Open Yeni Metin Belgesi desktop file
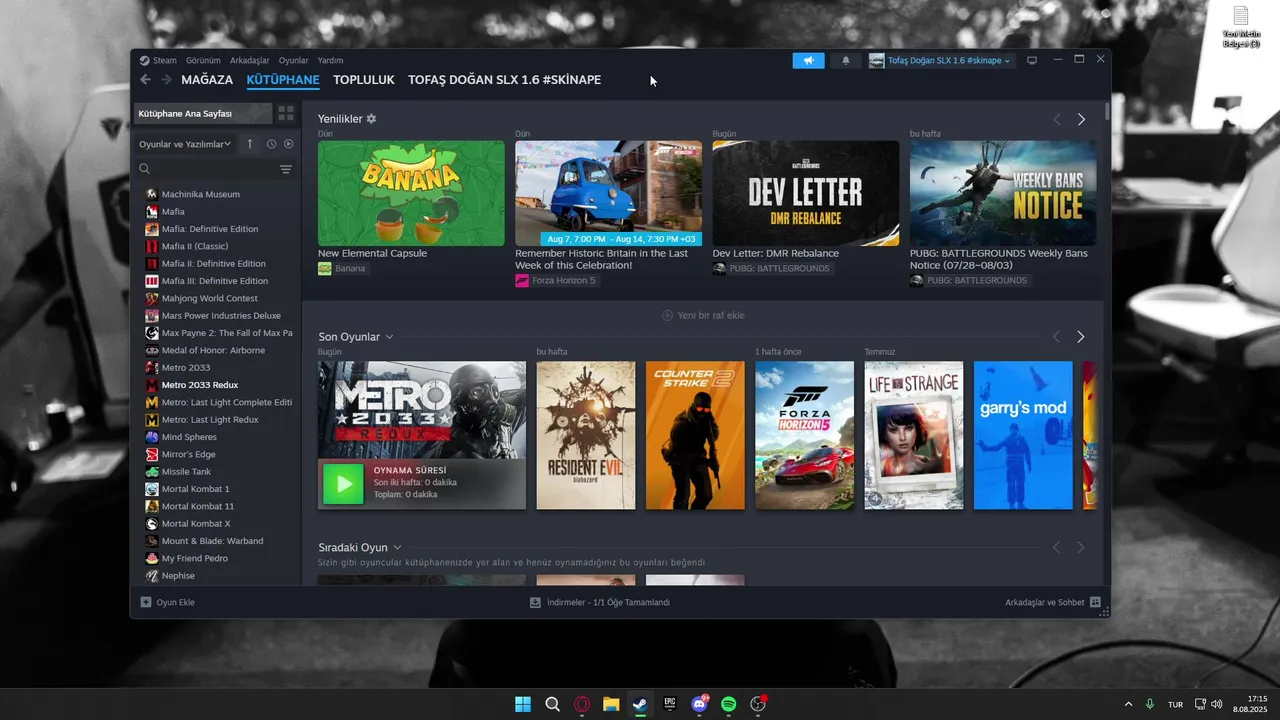This screenshot has width=1280, height=720. 1241,27
